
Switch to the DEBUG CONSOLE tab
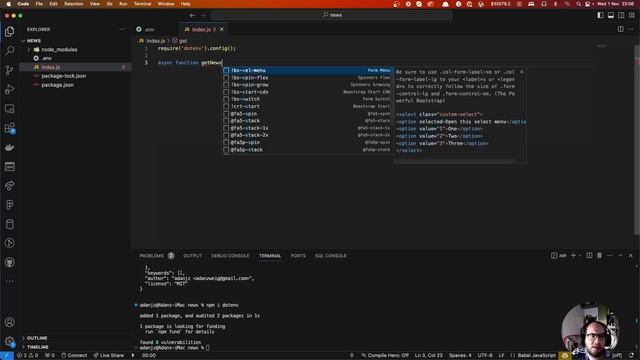pyautogui.click(x=230, y=256)
